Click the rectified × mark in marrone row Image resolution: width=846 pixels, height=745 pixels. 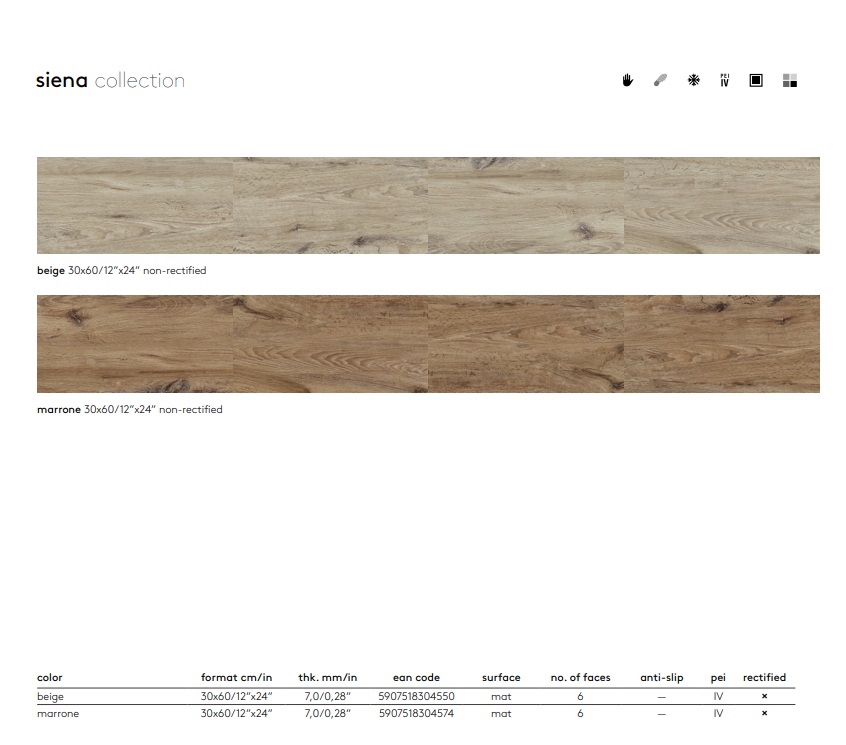(764, 714)
